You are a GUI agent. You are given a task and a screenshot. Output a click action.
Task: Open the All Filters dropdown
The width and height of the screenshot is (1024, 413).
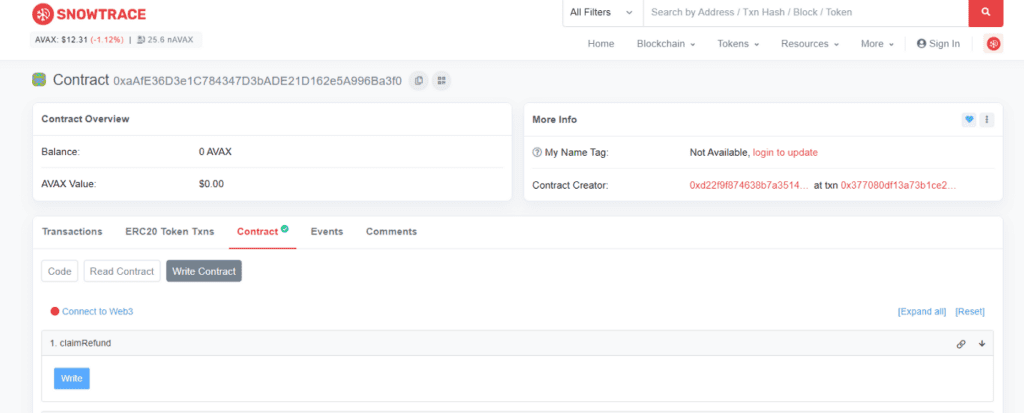click(x=602, y=12)
